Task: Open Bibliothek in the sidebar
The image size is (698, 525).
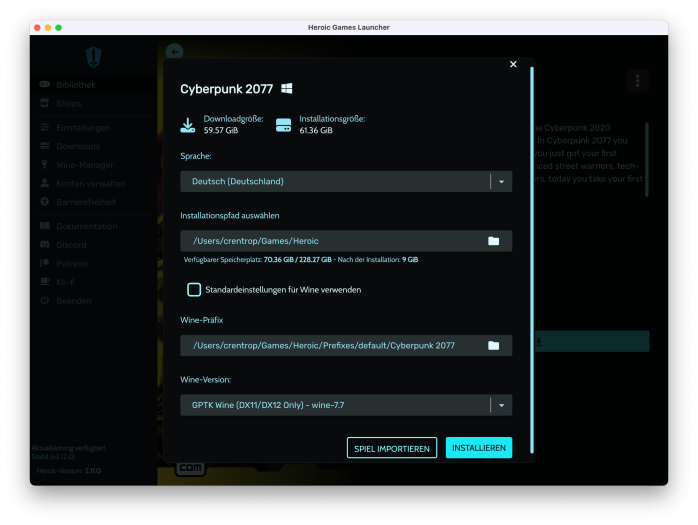Action: (93, 85)
